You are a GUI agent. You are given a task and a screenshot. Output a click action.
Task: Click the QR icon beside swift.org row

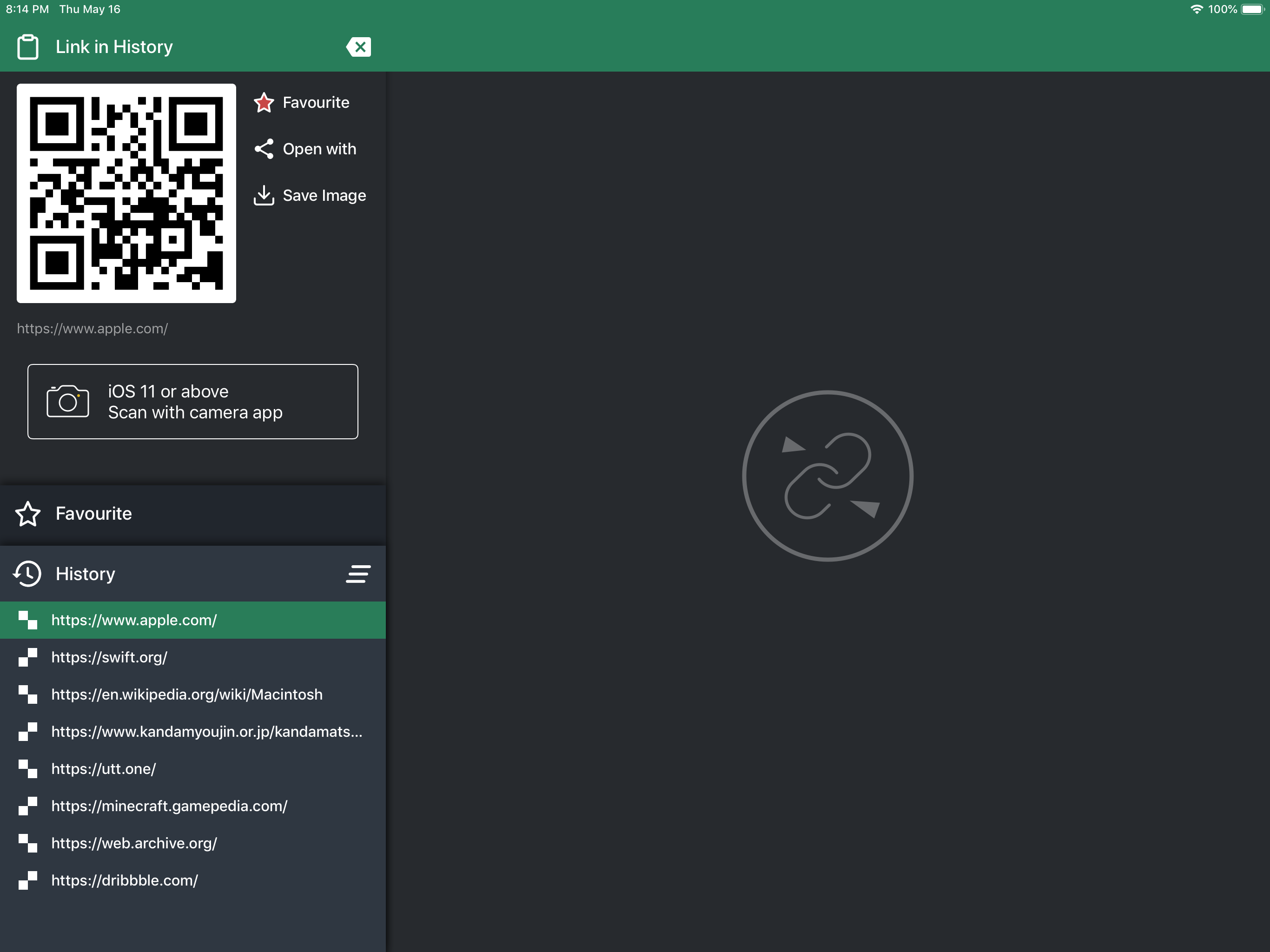[27, 657]
